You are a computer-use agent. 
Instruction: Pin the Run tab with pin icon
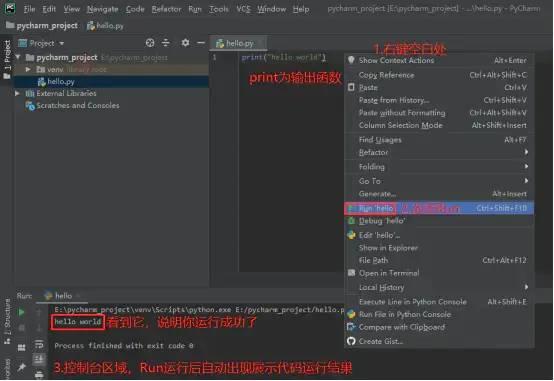tap(21, 367)
